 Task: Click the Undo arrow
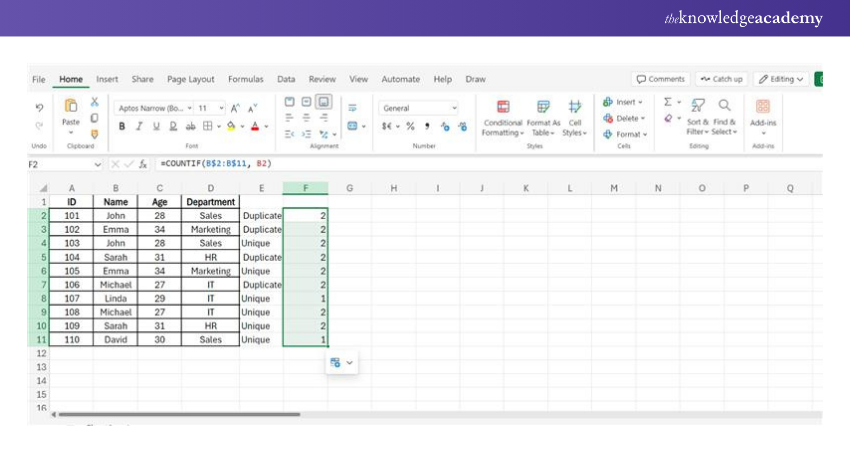coord(39,107)
